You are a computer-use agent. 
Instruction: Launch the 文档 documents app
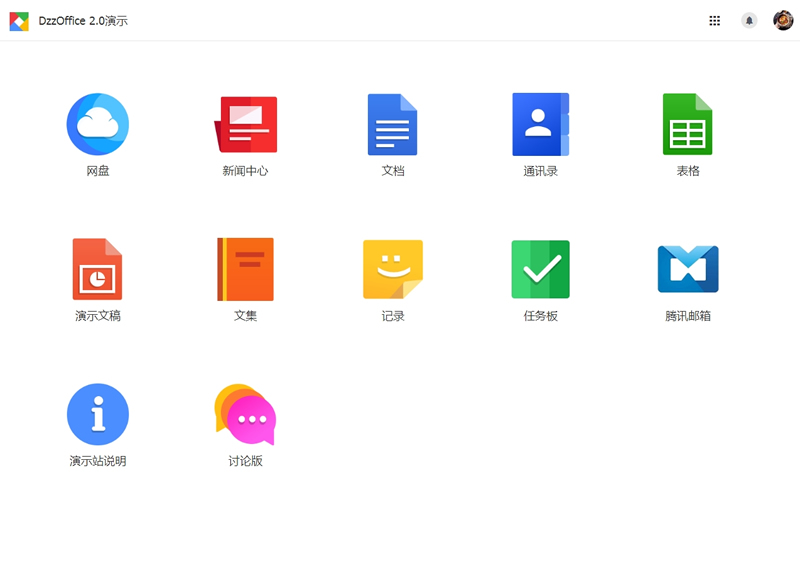tap(392, 124)
